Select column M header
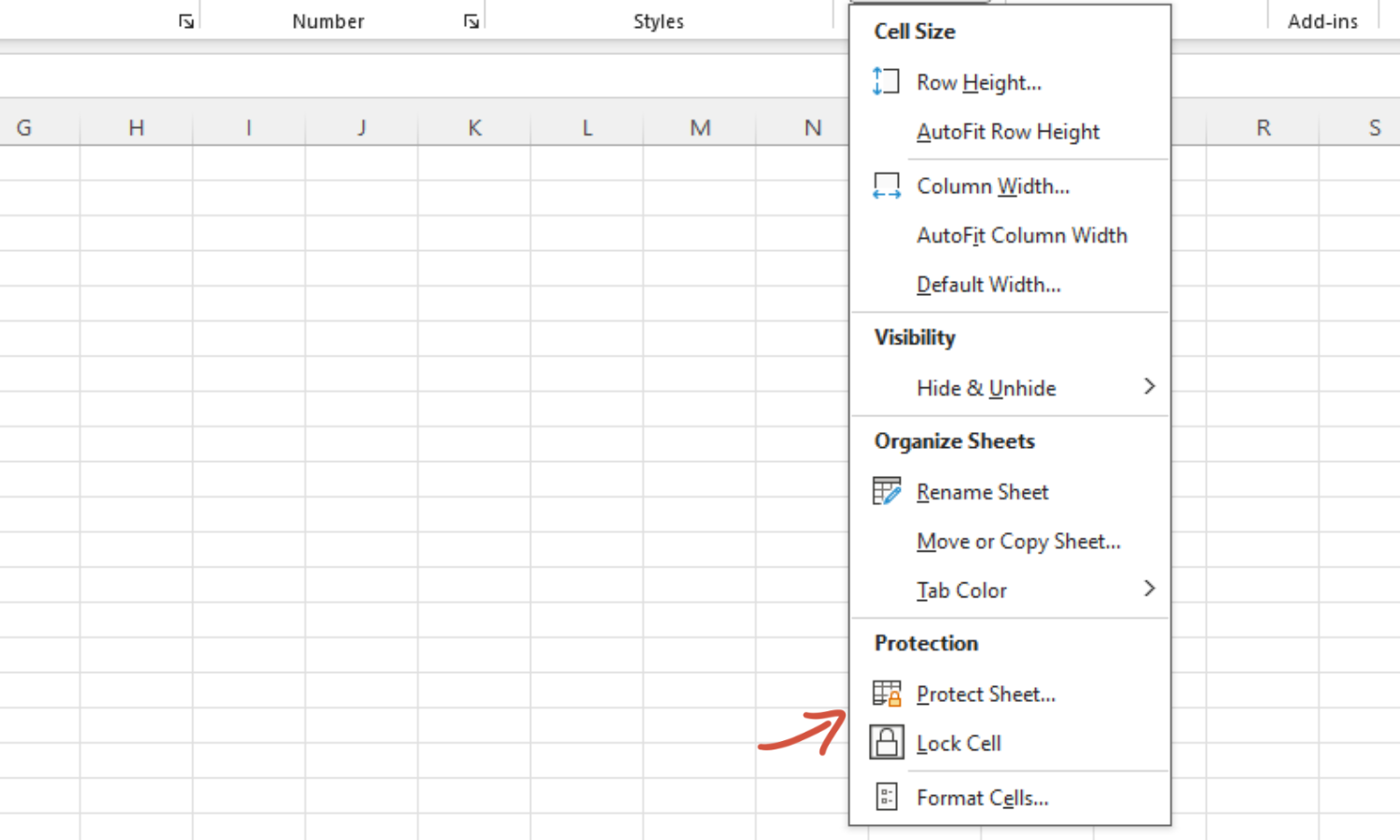This screenshot has height=840, width=1400. [x=700, y=128]
